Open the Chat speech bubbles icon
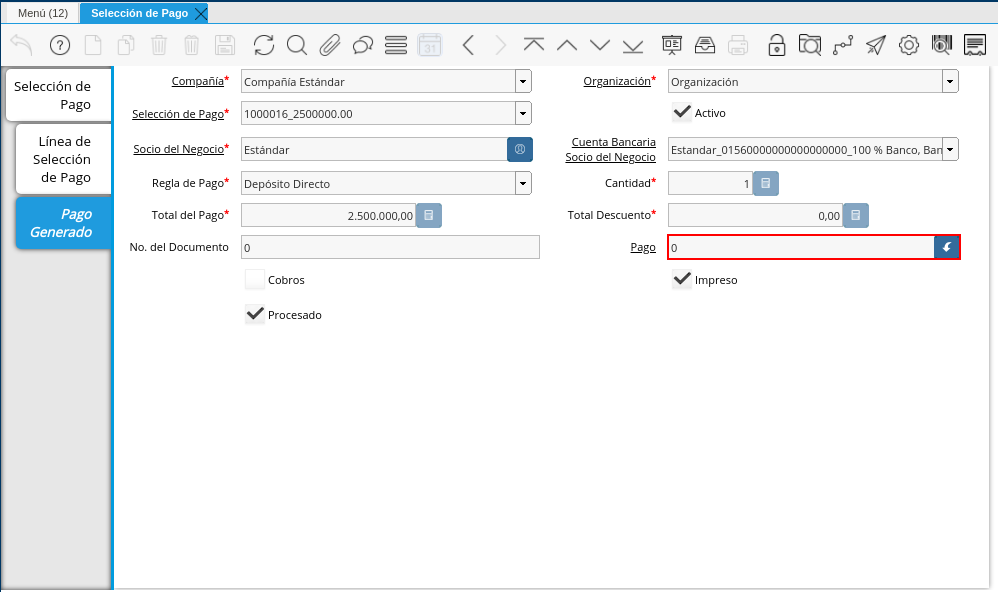The image size is (998, 592). [363, 45]
